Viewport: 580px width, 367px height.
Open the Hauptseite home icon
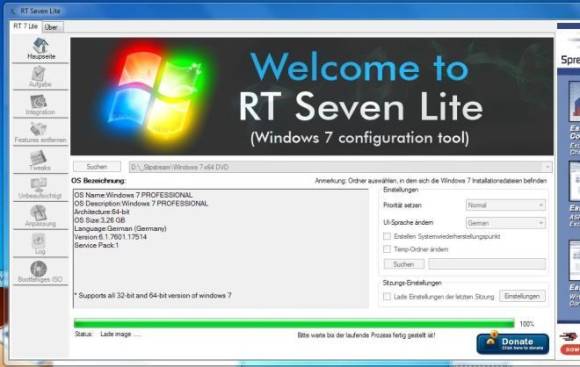point(41,49)
